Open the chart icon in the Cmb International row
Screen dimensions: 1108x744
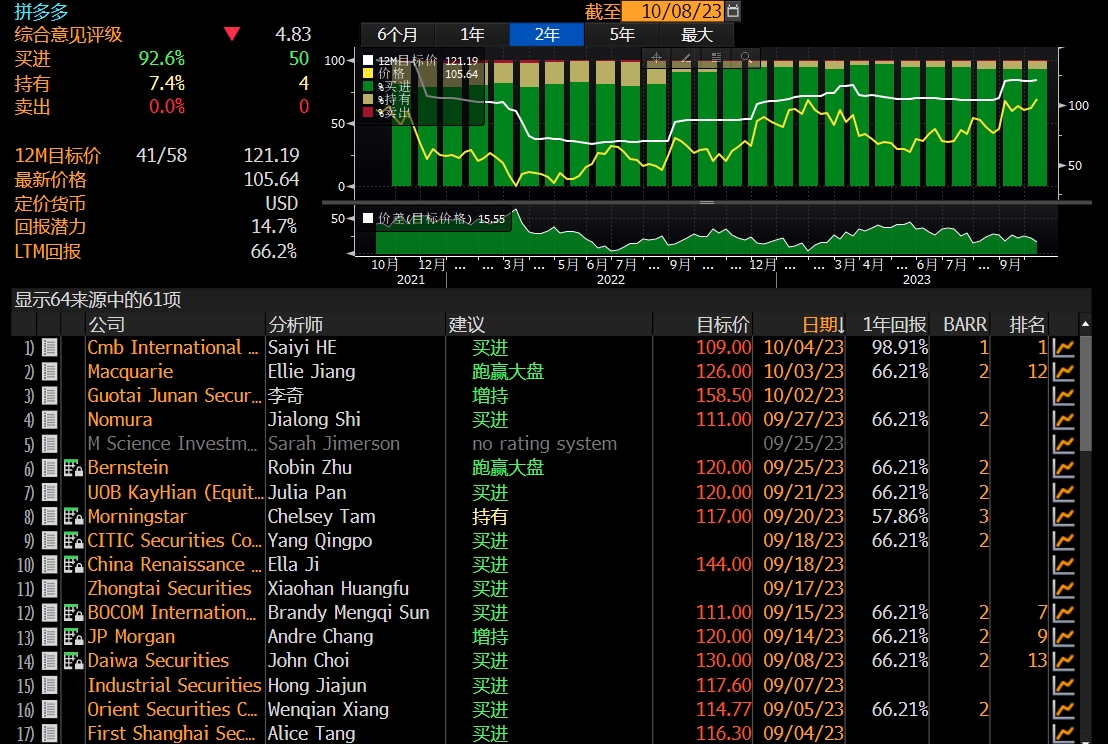(x=1063, y=348)
